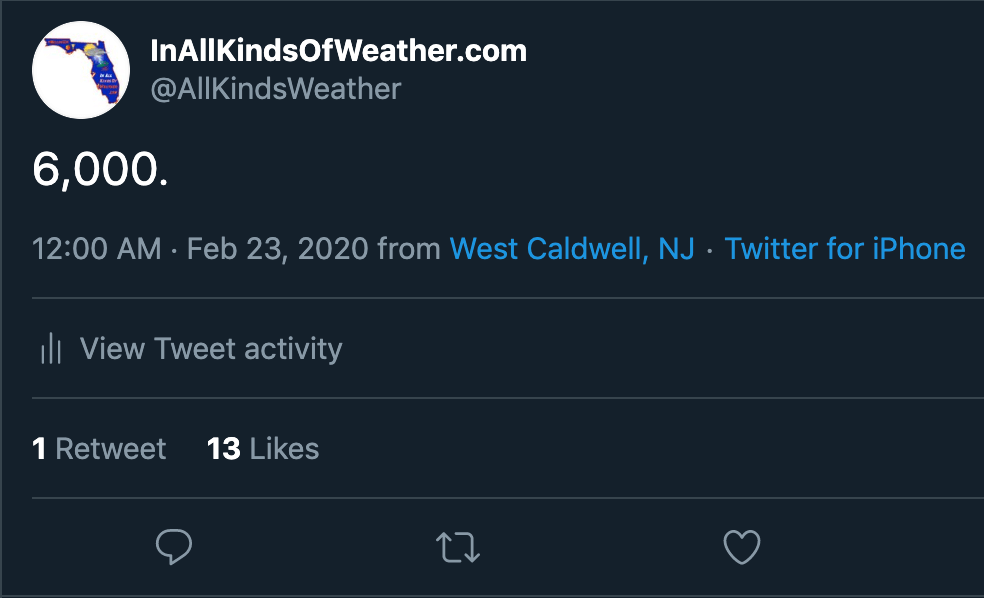Click the tweet text 6,000.
Screen dimensions: 984x598
pyautogui.click(x=100, y=169)
